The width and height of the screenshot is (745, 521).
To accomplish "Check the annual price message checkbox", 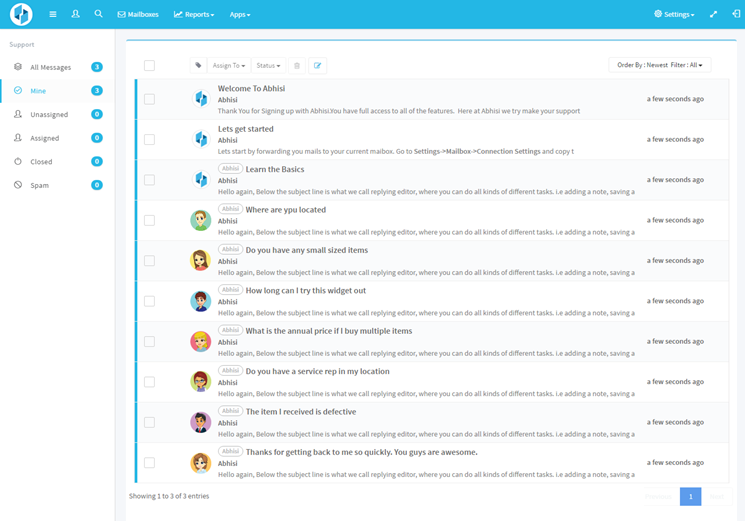I will click(x=149, y=341).
